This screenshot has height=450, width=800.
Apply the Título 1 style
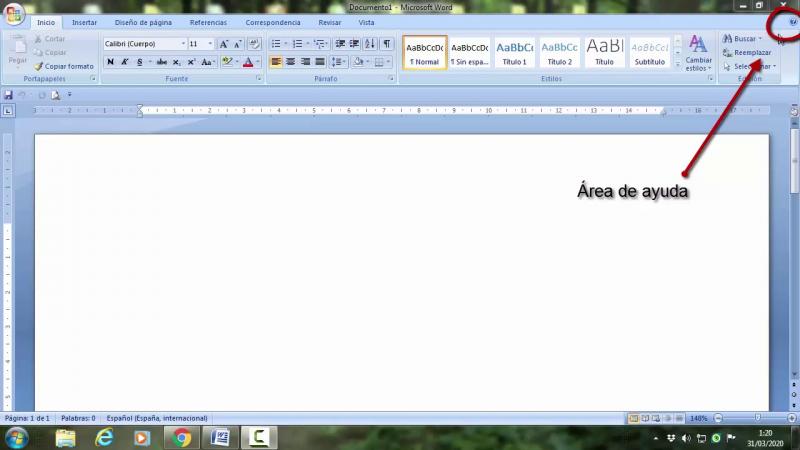(x=514, y=52)
